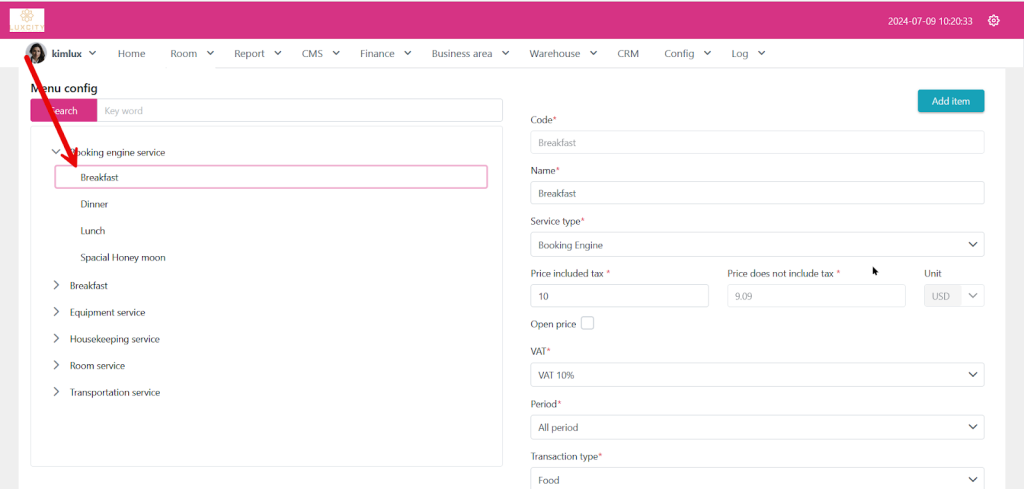Select Dinner in the service tree
Image resolution: width=1024 pixels, height=489 pixels.
(x=94, y=204)
